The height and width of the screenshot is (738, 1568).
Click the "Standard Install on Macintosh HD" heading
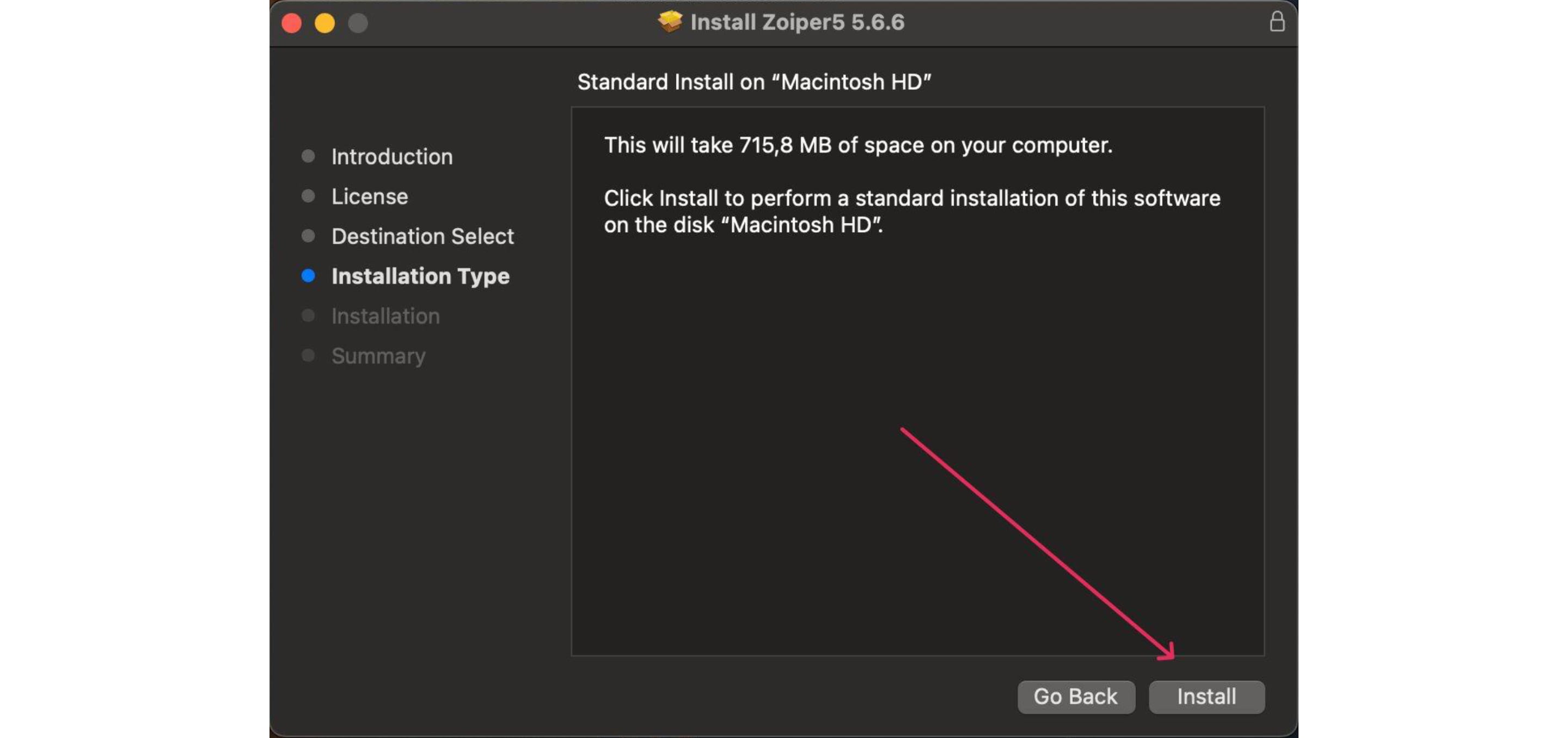(754, 82)
